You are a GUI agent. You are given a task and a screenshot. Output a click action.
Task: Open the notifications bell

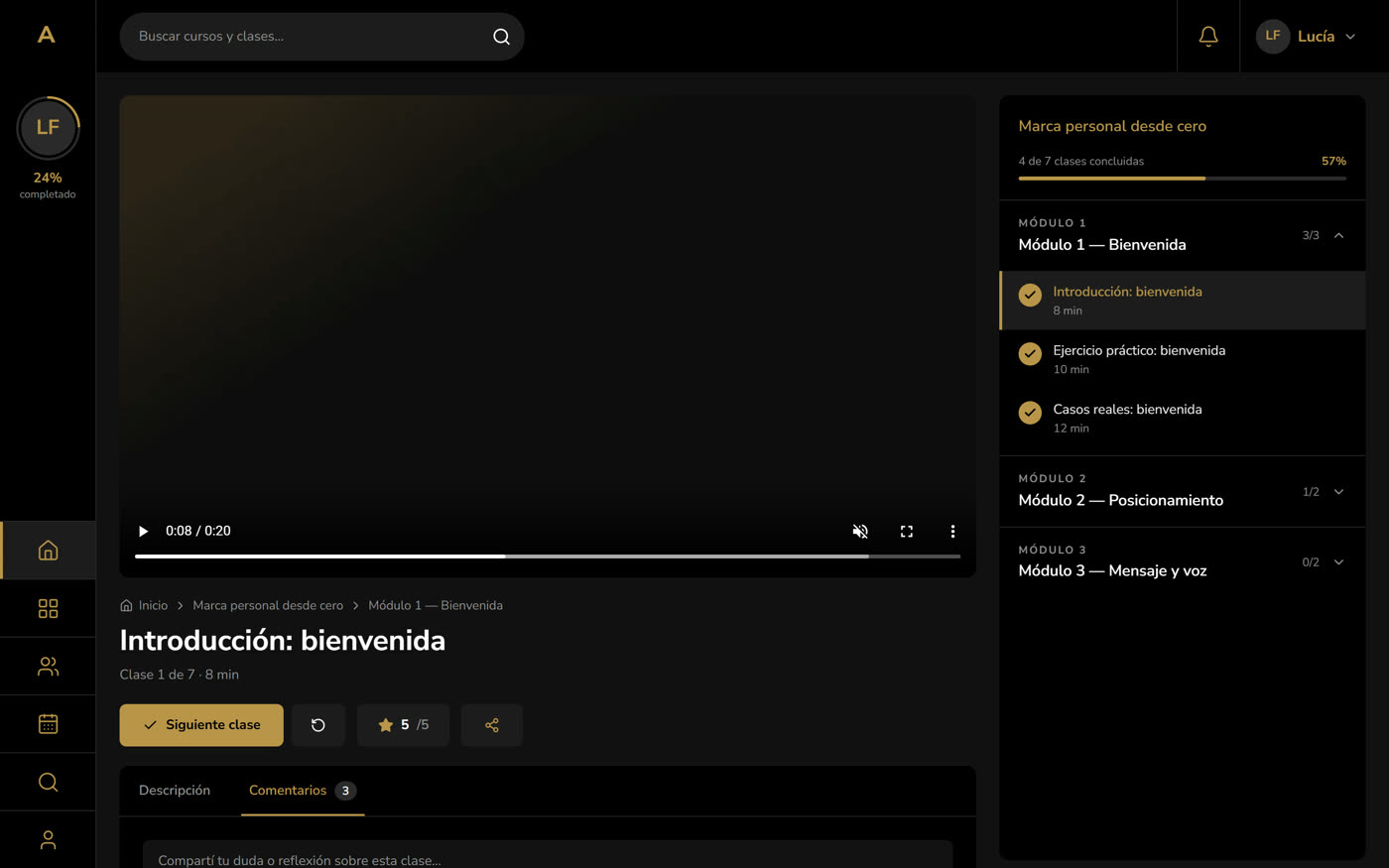coord(1208,37)
